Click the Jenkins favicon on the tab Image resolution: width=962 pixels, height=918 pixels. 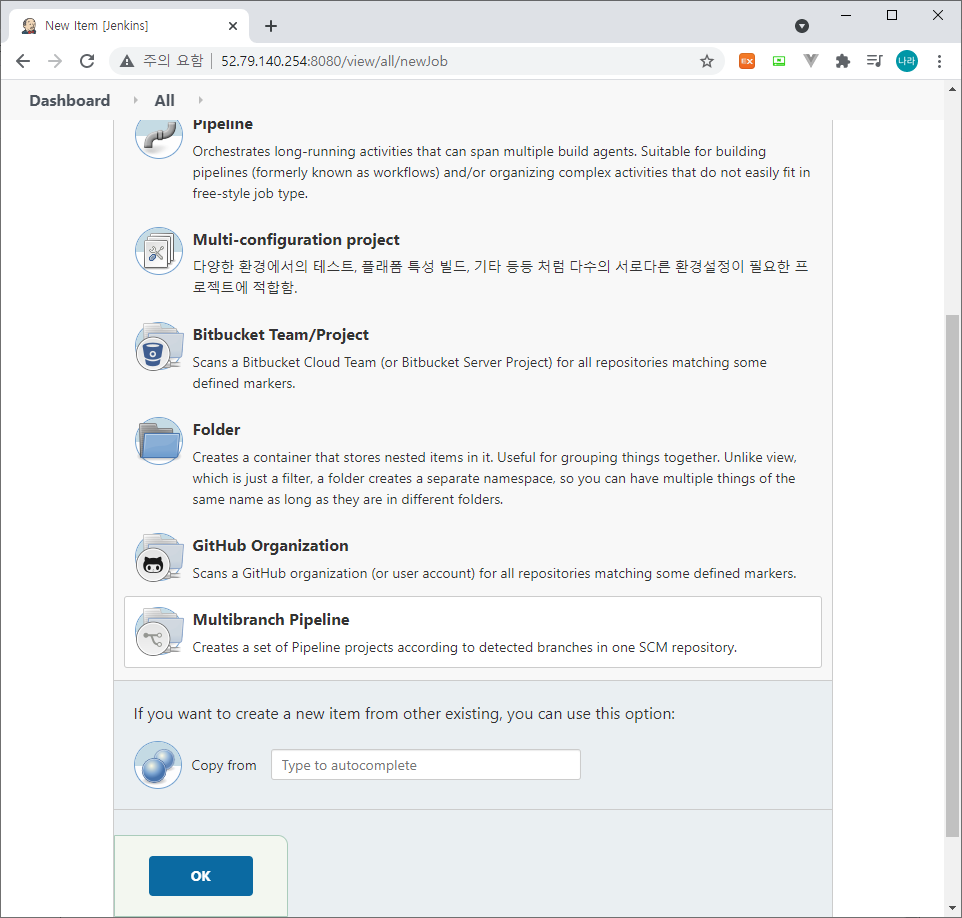[x=29, y=26]
